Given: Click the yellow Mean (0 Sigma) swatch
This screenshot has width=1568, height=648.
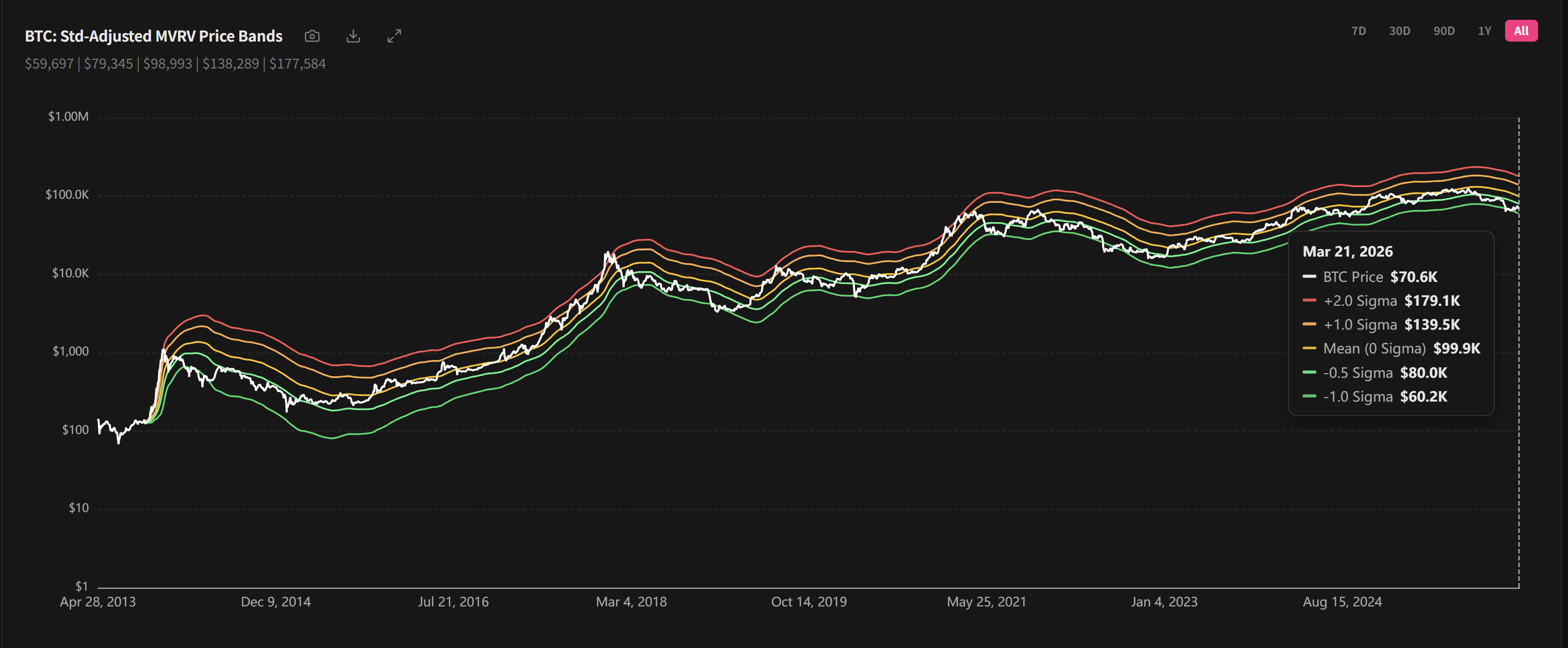Looking at the screenshot, I should coord(1309,349).
